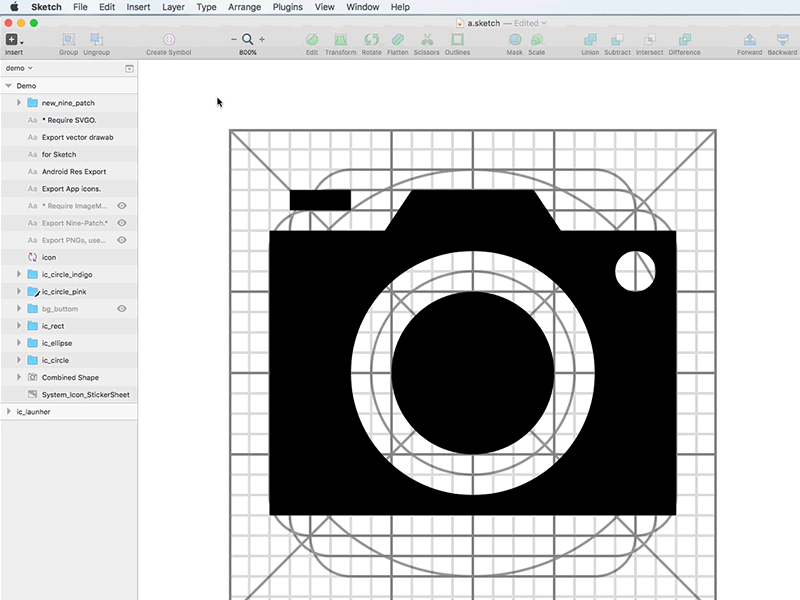Open the demo page dropdown
Image resolution: width=800 pixels, height=600 pixels.
click(x=19, y=68)
